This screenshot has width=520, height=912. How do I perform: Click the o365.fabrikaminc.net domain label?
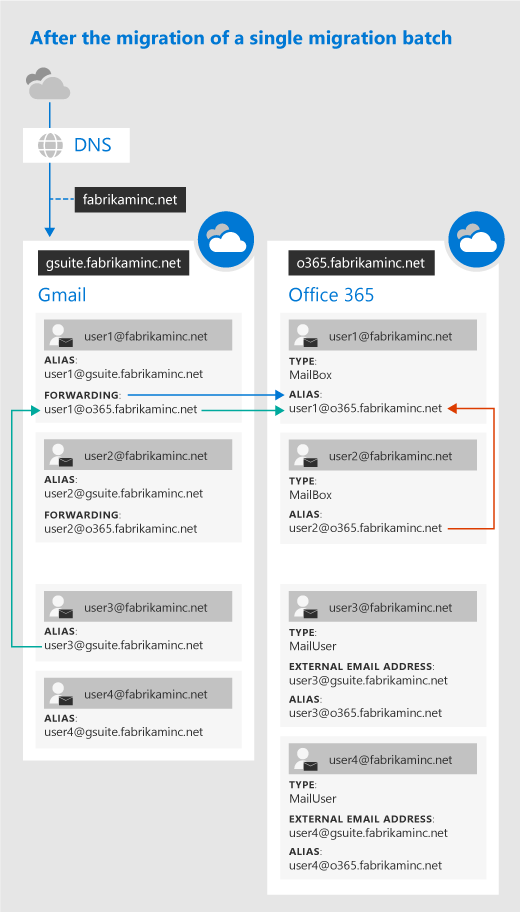click(x=361, y=263)
